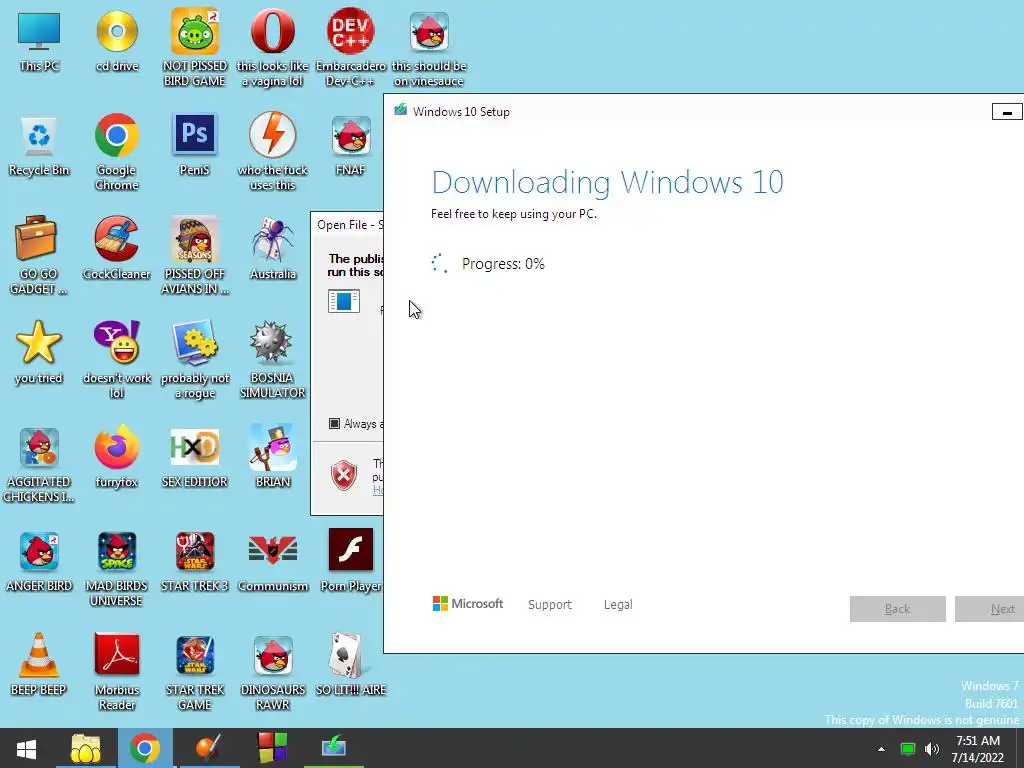Open the paint taskbar icon
This screenshot has height=768, width=1024.
(x=209, y=748)
